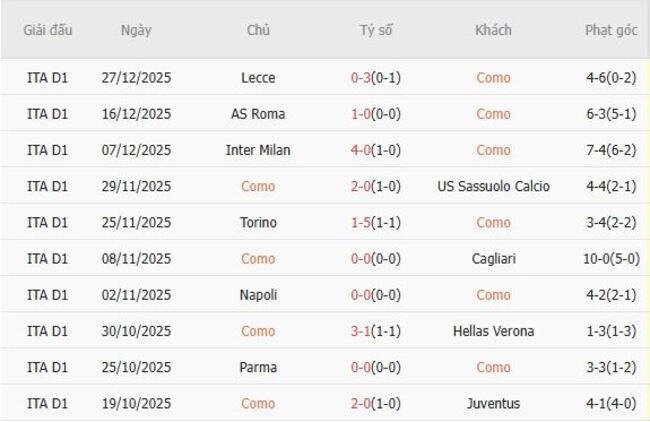Click the 0-3(0-1) score for Lecce match
The image size is (650, 422).
376,78
